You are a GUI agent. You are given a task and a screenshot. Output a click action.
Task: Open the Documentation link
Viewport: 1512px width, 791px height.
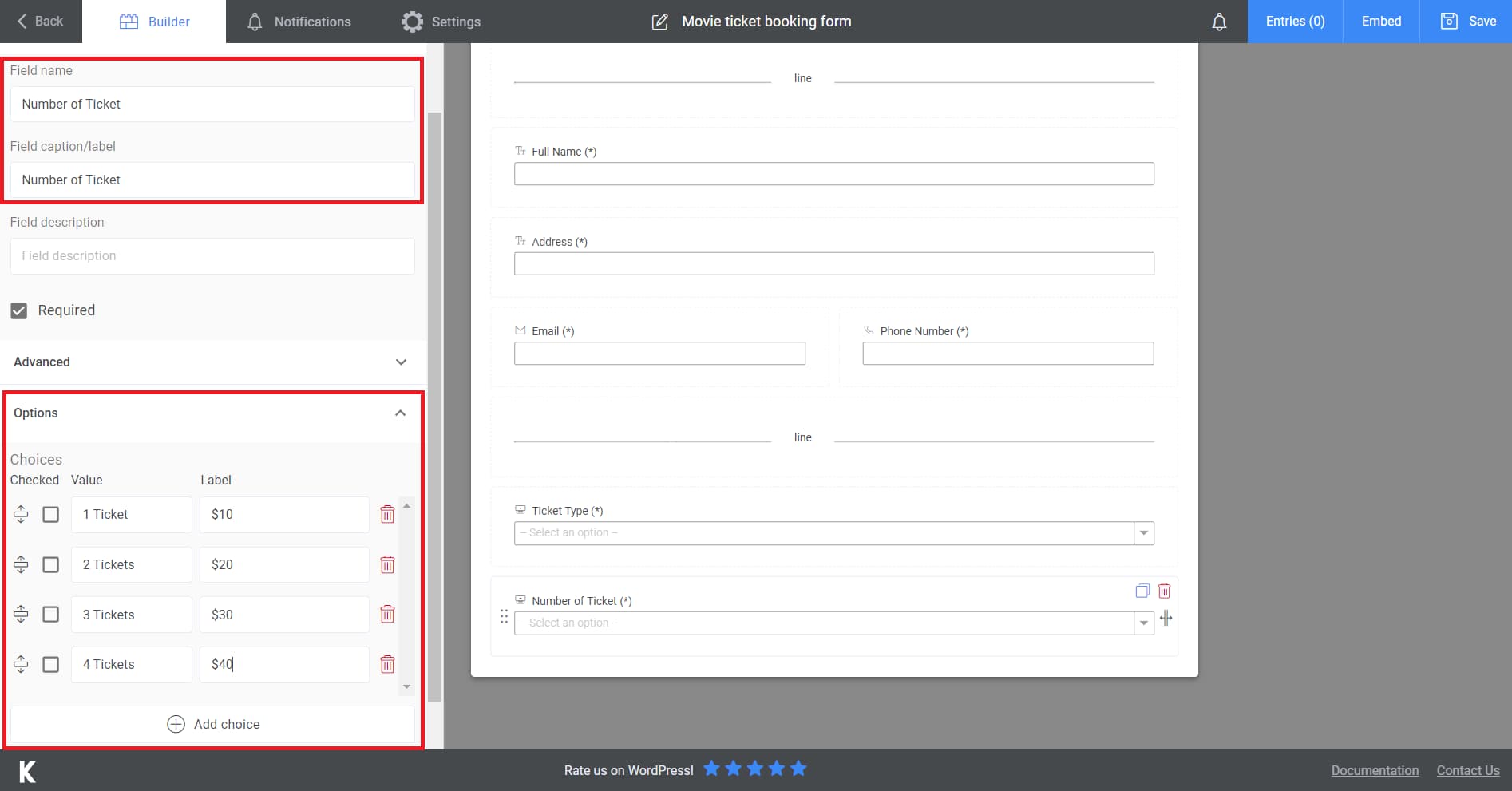coord(1375,770)
